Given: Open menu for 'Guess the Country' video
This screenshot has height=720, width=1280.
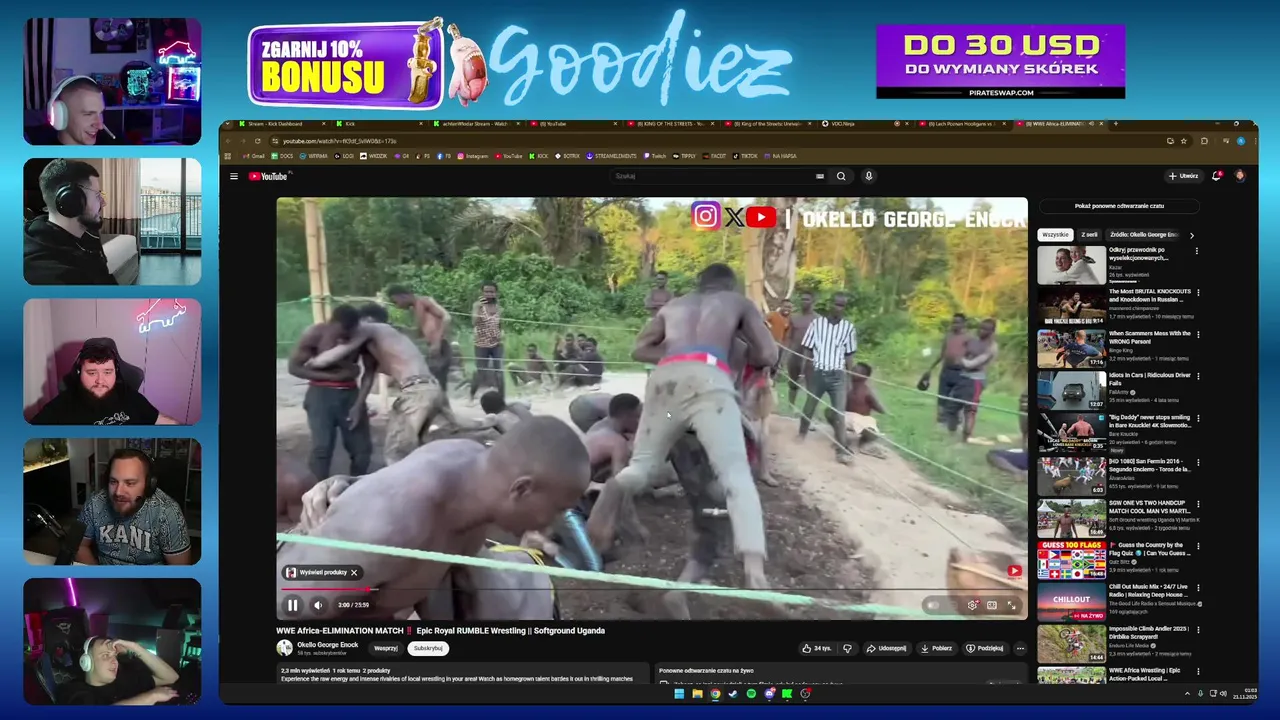Looking at the screenshot, I should [1197, 546].
